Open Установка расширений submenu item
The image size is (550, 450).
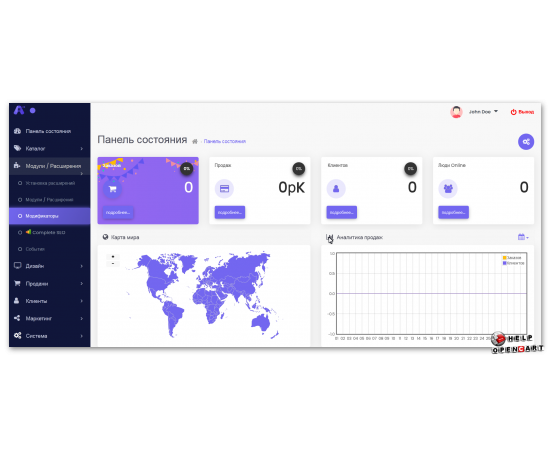[50, 183]
